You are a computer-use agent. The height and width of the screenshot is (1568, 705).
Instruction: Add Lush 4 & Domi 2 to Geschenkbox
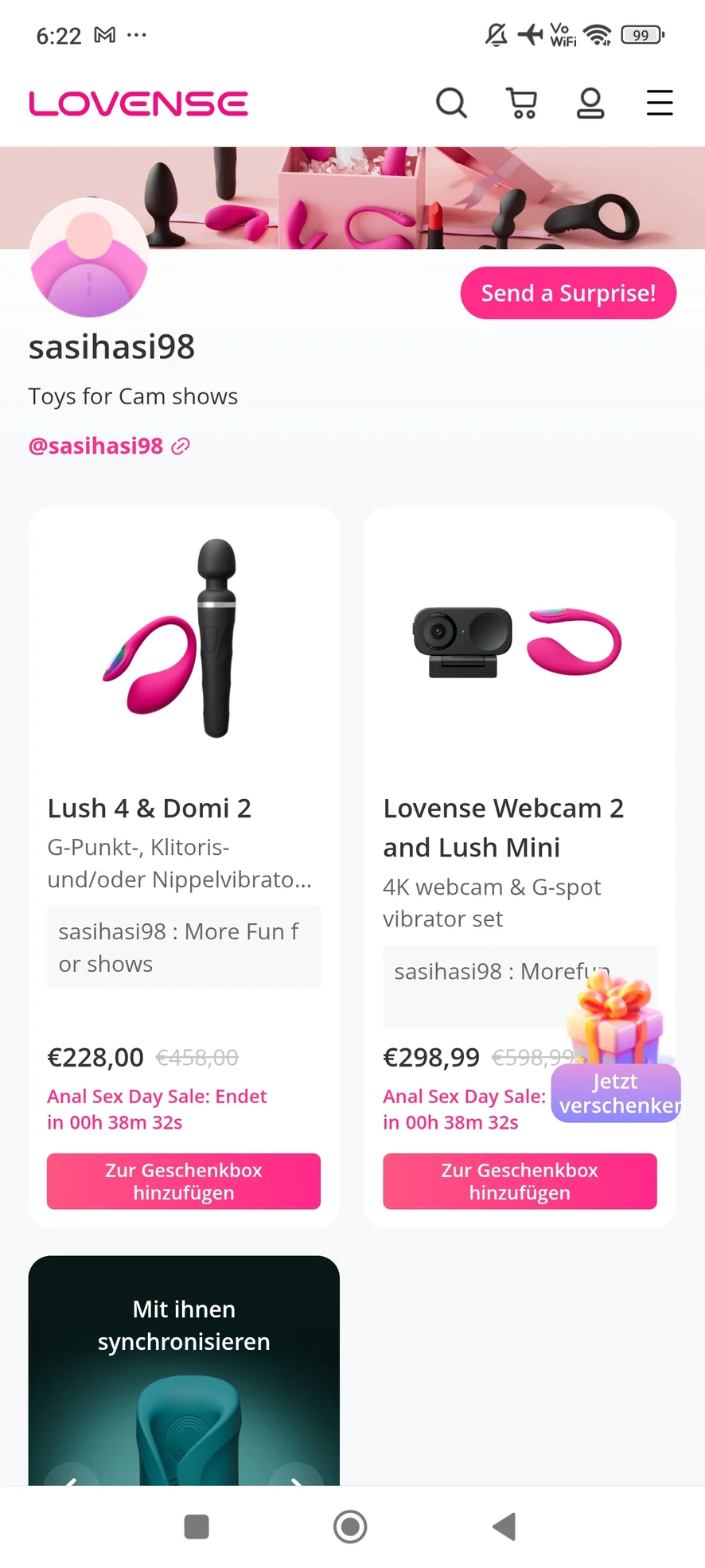pos(184,1181)
